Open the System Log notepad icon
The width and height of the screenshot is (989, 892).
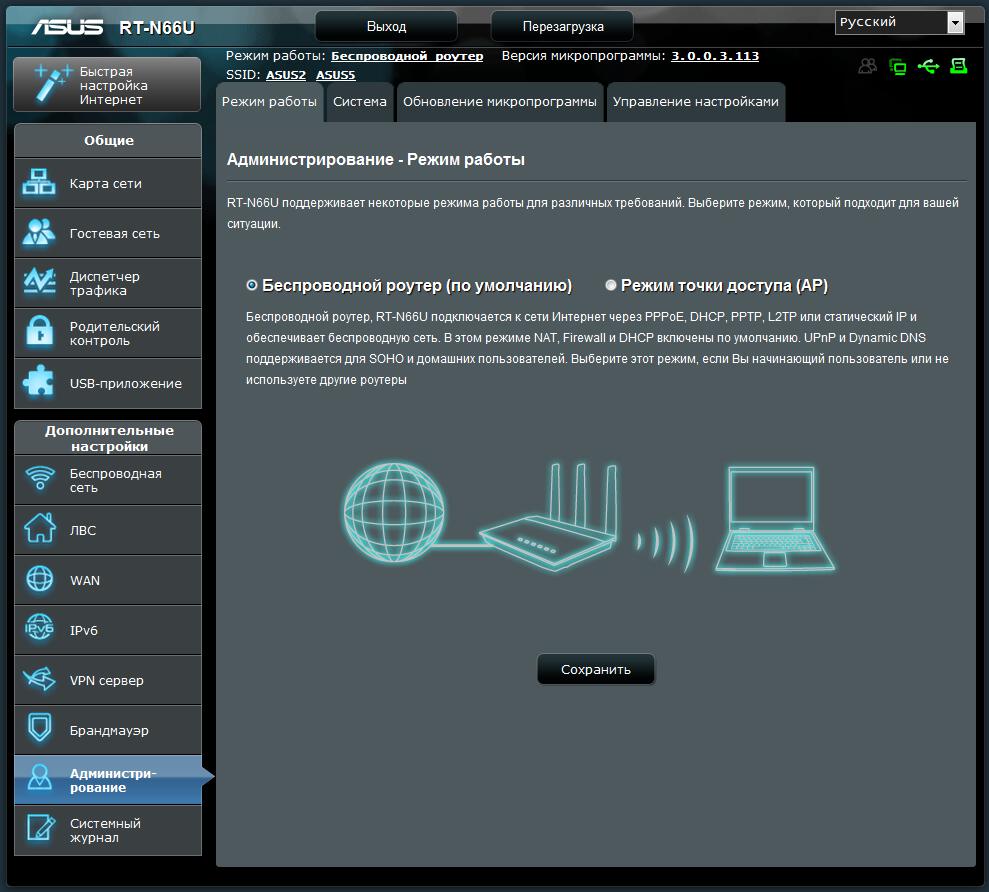pos(40,829)
